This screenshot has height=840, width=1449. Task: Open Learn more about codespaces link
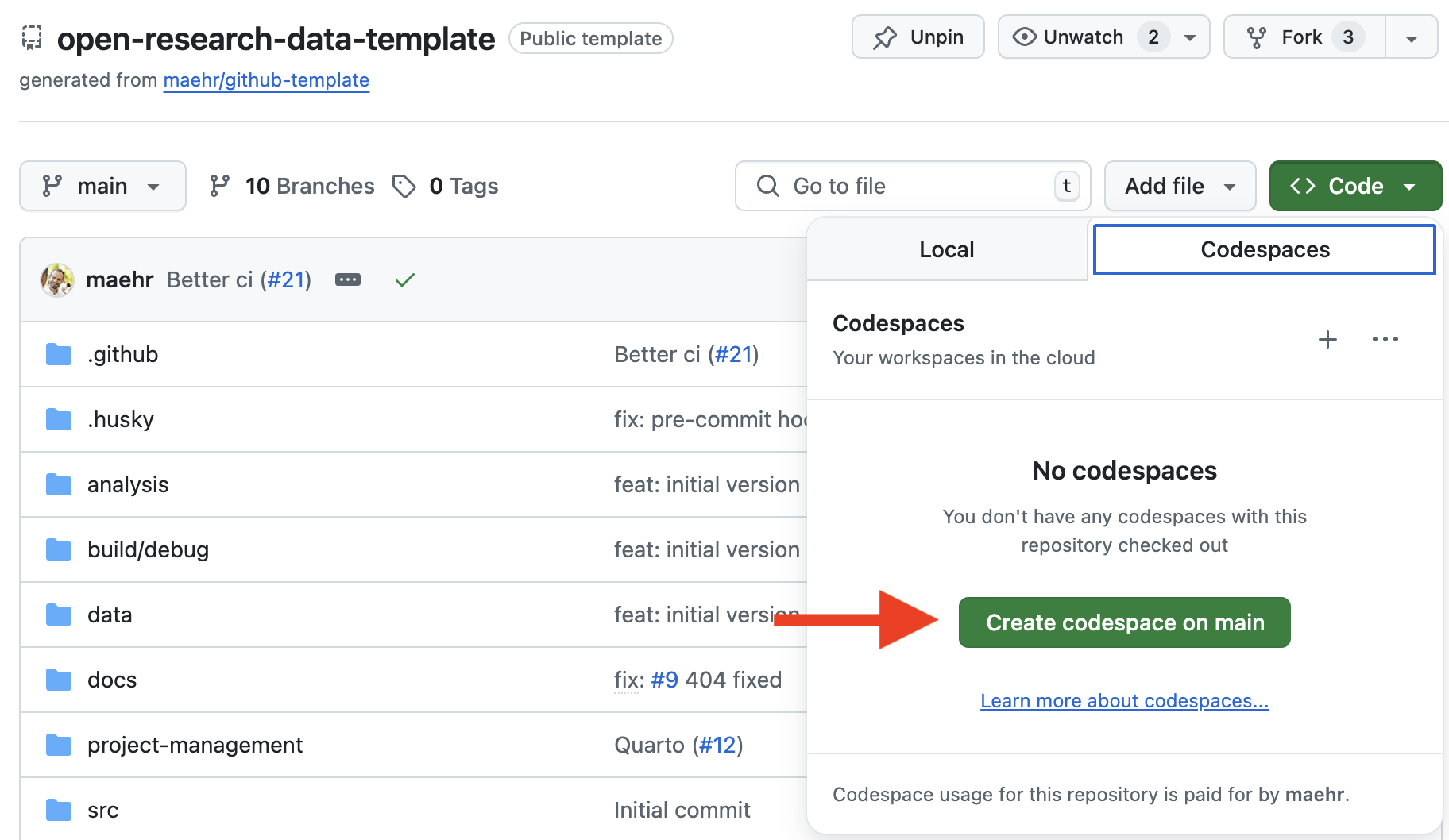pyautogui.click(x=1124, y=701)
